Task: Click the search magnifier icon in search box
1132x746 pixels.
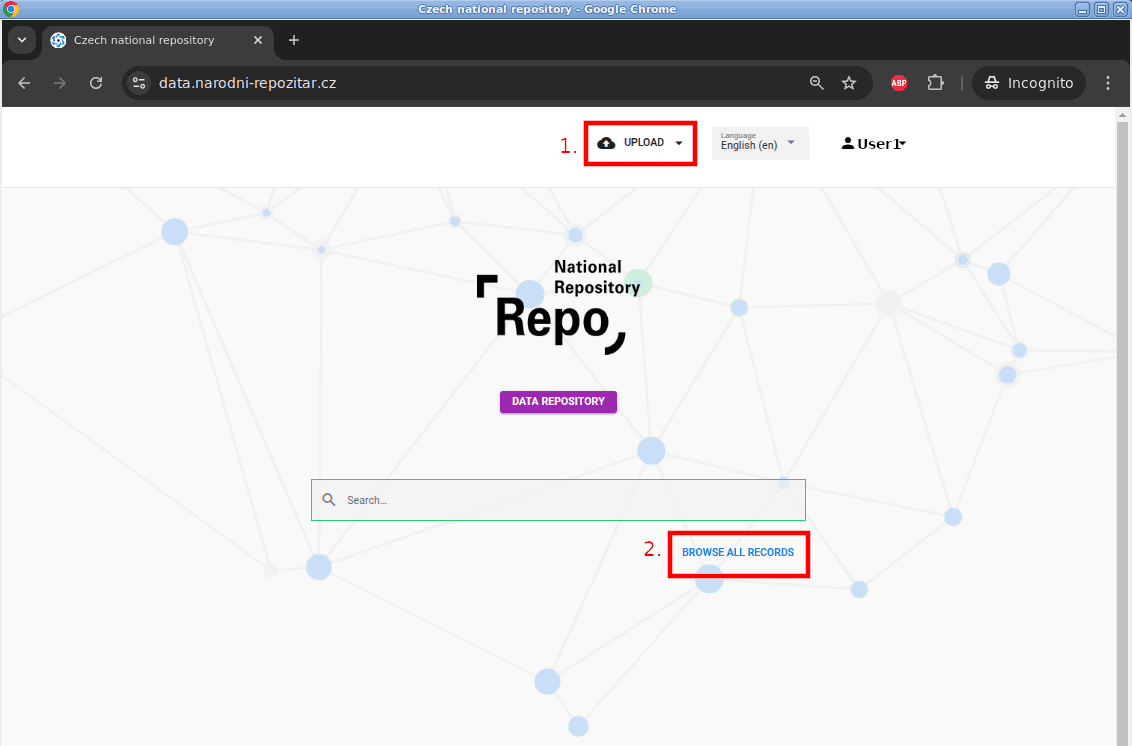Action: click(329, 500)
